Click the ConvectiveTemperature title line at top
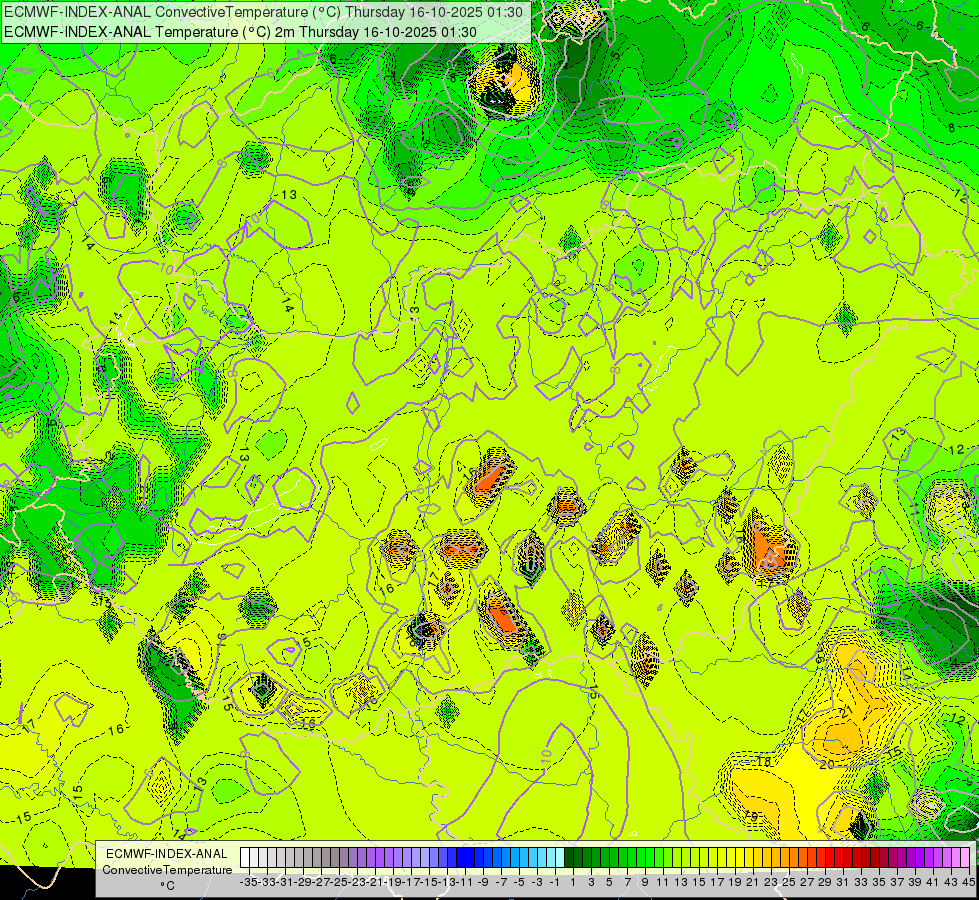Screen dimensions: 979x900 [x=263, y=12]
